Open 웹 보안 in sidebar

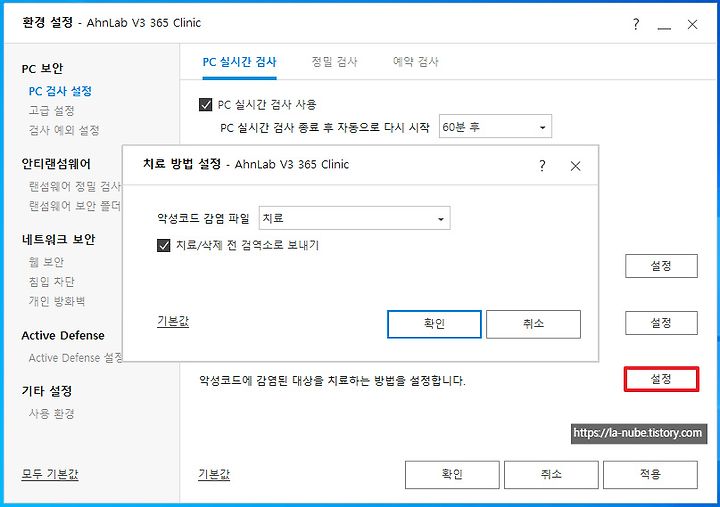(x=46, y=262)
